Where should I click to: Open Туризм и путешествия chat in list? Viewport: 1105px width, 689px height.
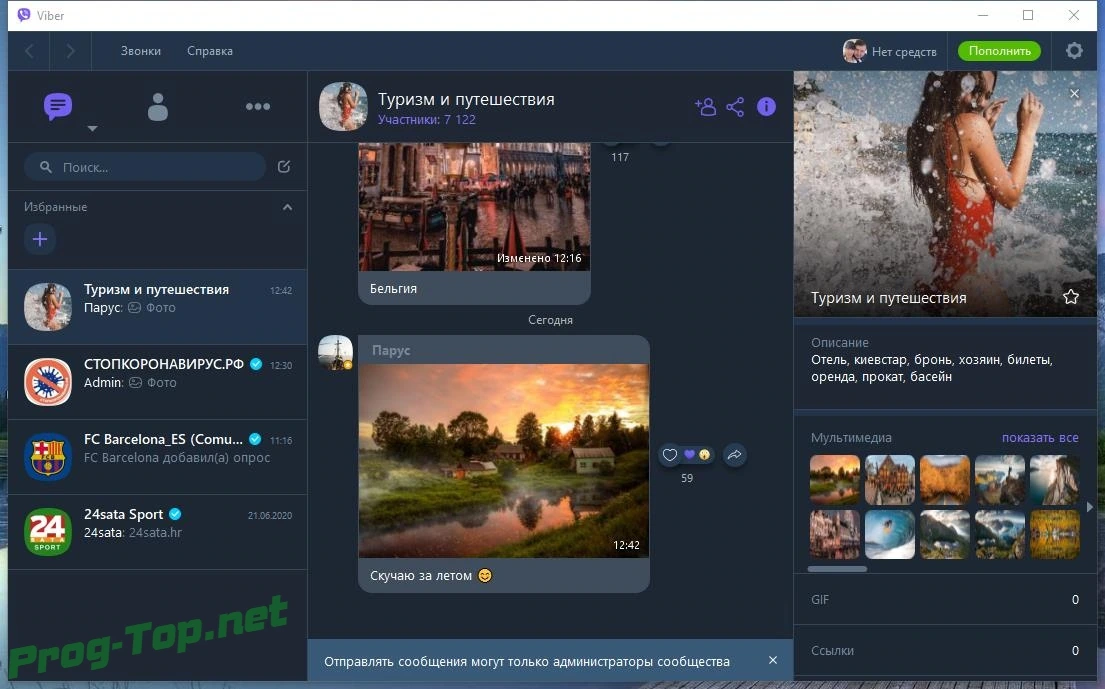(x=158, y=306)
